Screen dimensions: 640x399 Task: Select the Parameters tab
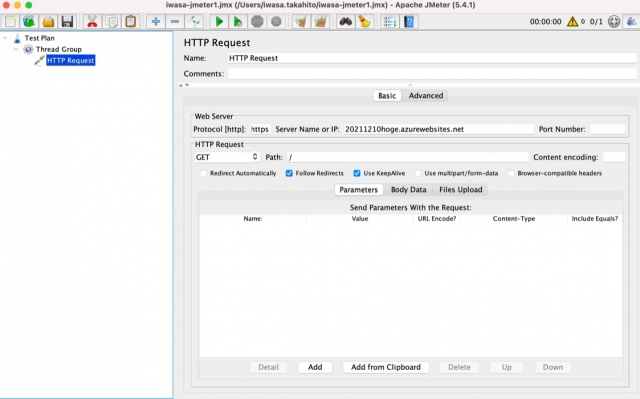(x=358, y=190)
